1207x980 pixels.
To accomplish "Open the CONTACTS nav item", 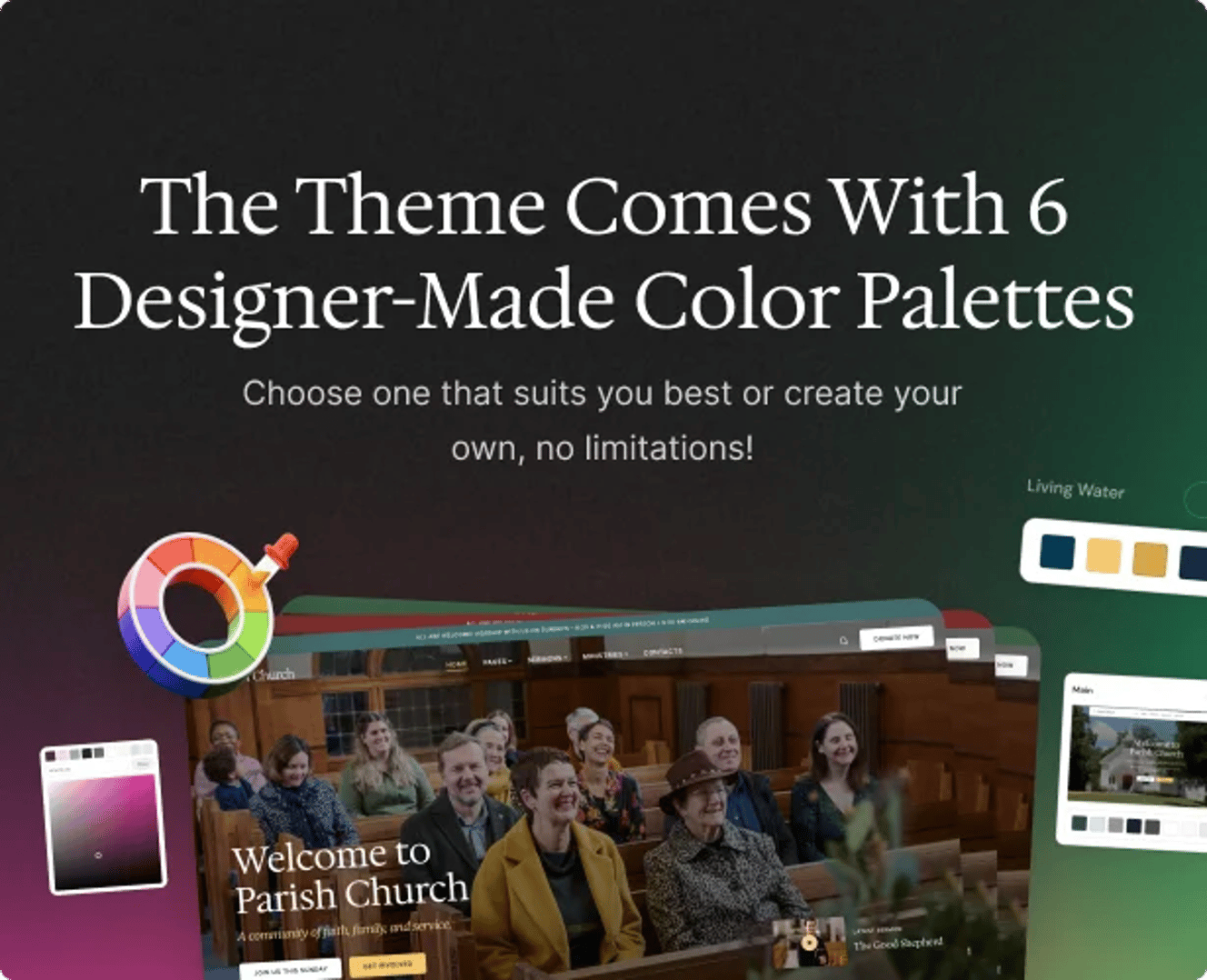I will tap(663, 652).
